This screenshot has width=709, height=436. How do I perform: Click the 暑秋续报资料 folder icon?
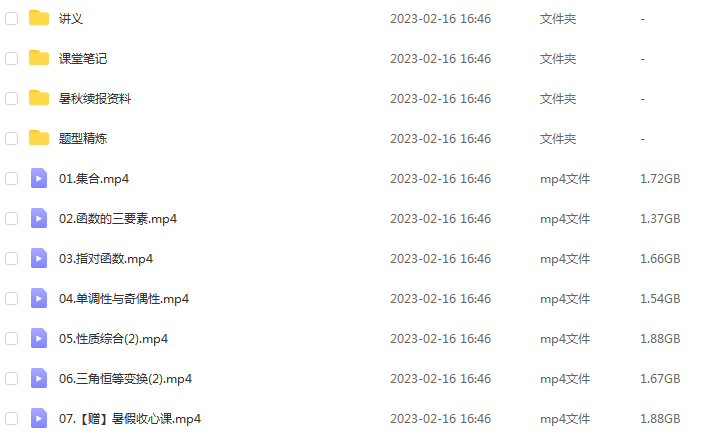[39, 98]
